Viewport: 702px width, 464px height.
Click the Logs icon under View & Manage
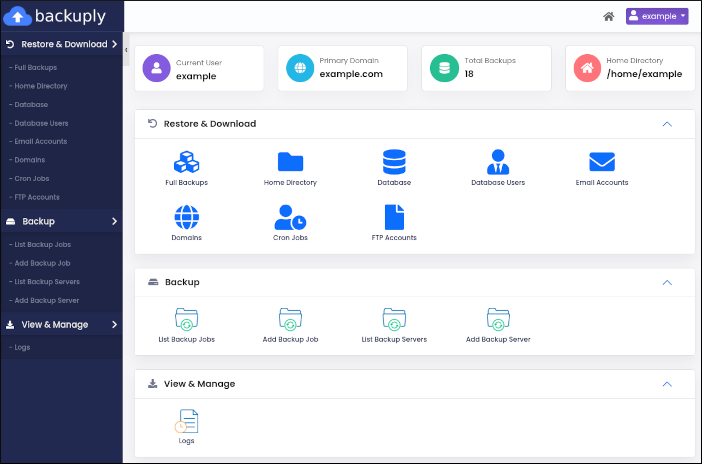point(186,421)
